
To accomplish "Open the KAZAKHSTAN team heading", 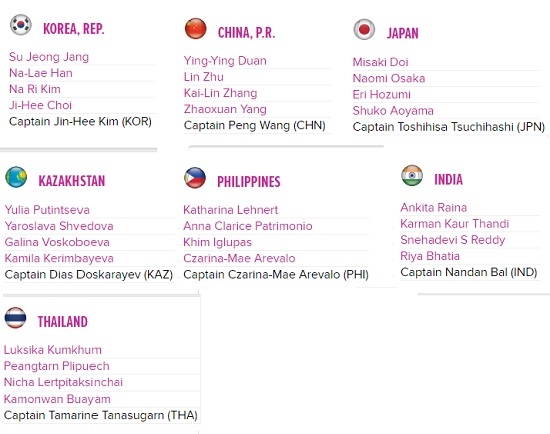I will pos(72,181).
